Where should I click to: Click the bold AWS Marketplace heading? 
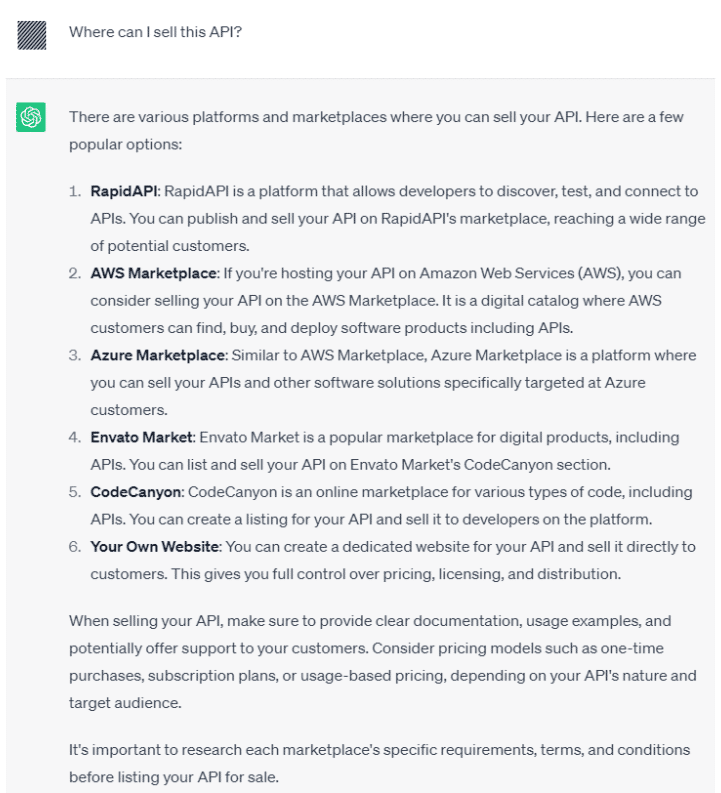tap(153, 273)
